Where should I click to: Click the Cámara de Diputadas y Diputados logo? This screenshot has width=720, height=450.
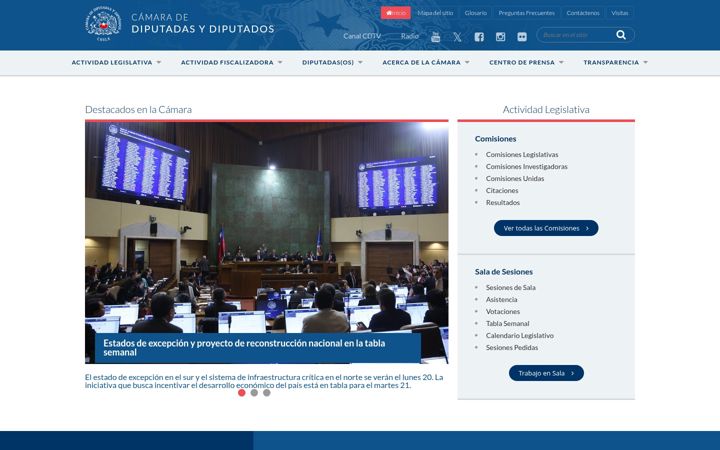click(180, 24)
